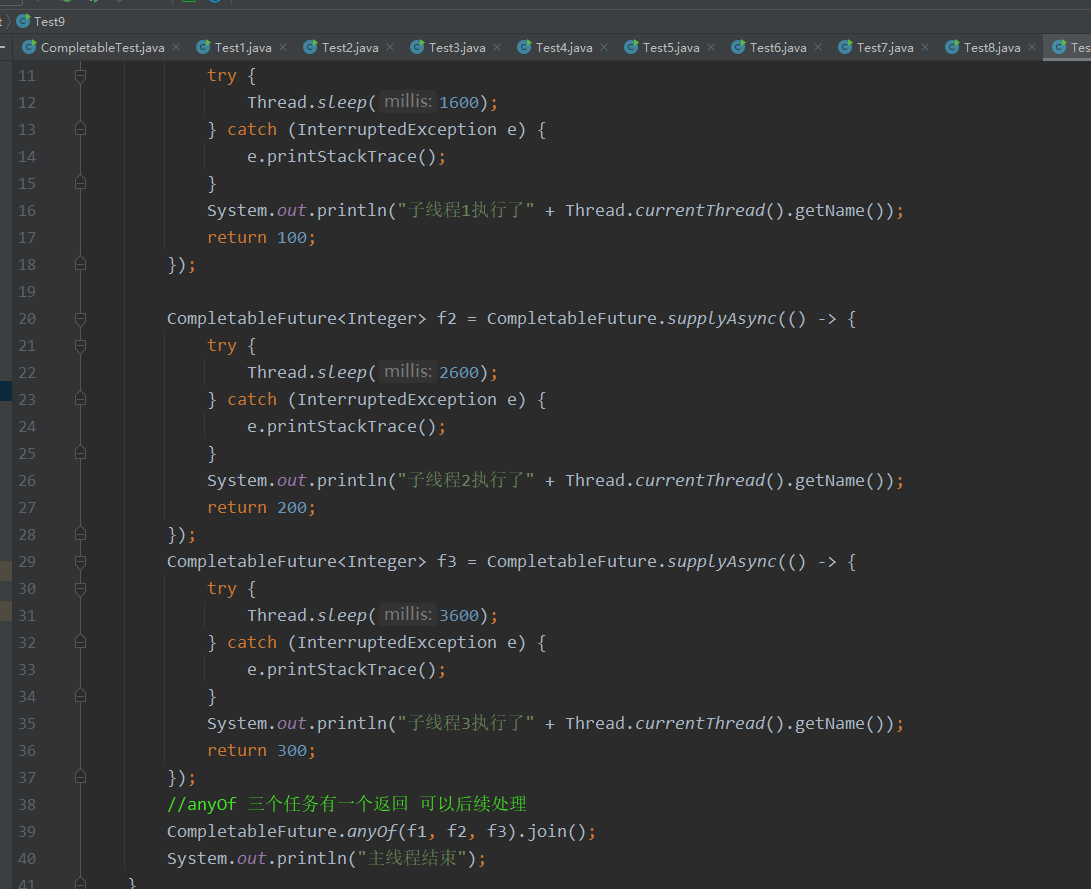Image resolution: width=1091 pixels, height=889 pixels.
Task: Collapse fold marker ending at line 25
Action: pyautogui.click(x=81, y=454)
